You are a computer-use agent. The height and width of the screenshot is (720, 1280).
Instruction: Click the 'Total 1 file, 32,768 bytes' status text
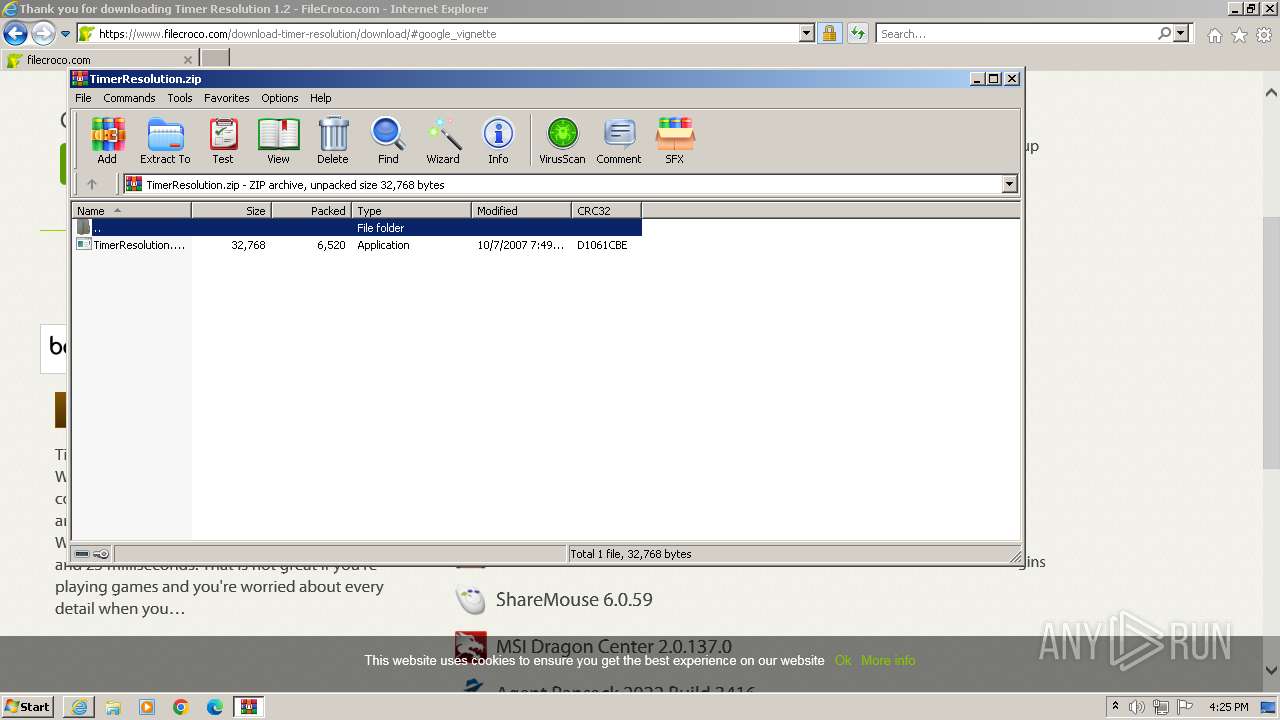click(630, 554)
